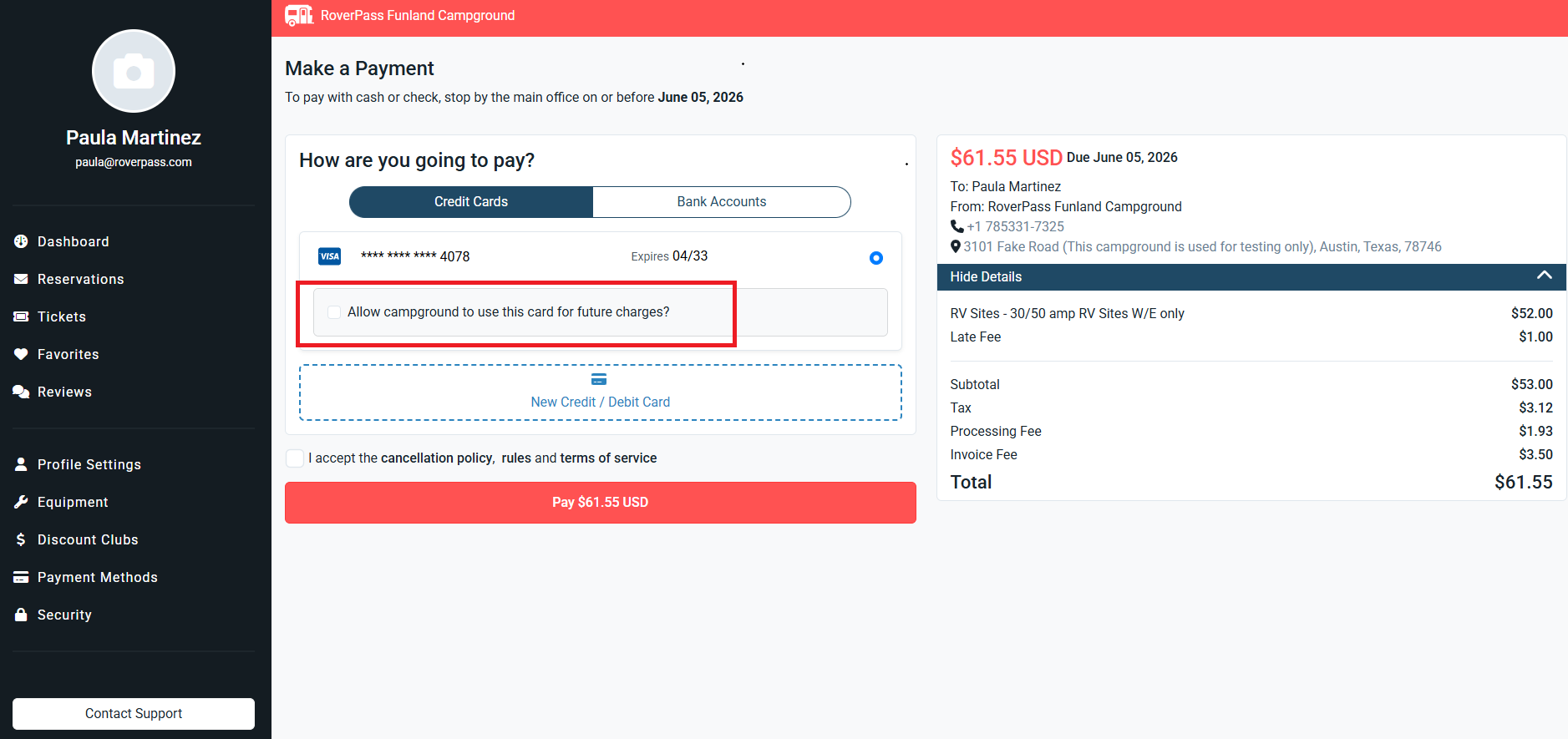Click the Profile Settings person icon
Viewport: 1568px width, 739px height.
(21, 464)
